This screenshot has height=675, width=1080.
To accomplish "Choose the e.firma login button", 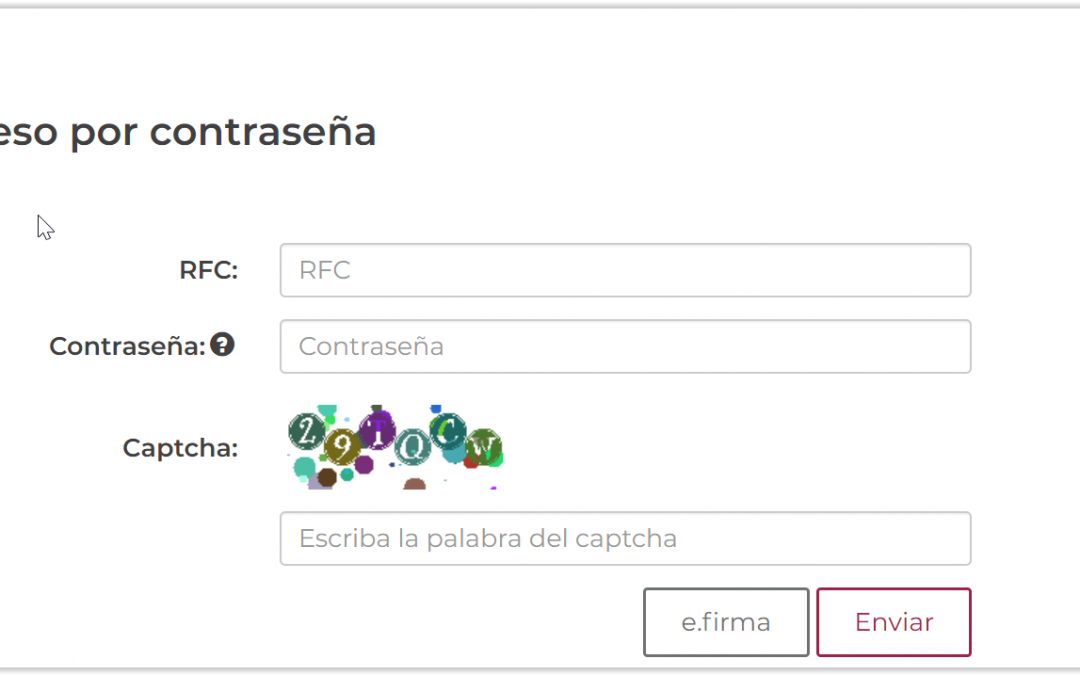I will click(726, 622).
